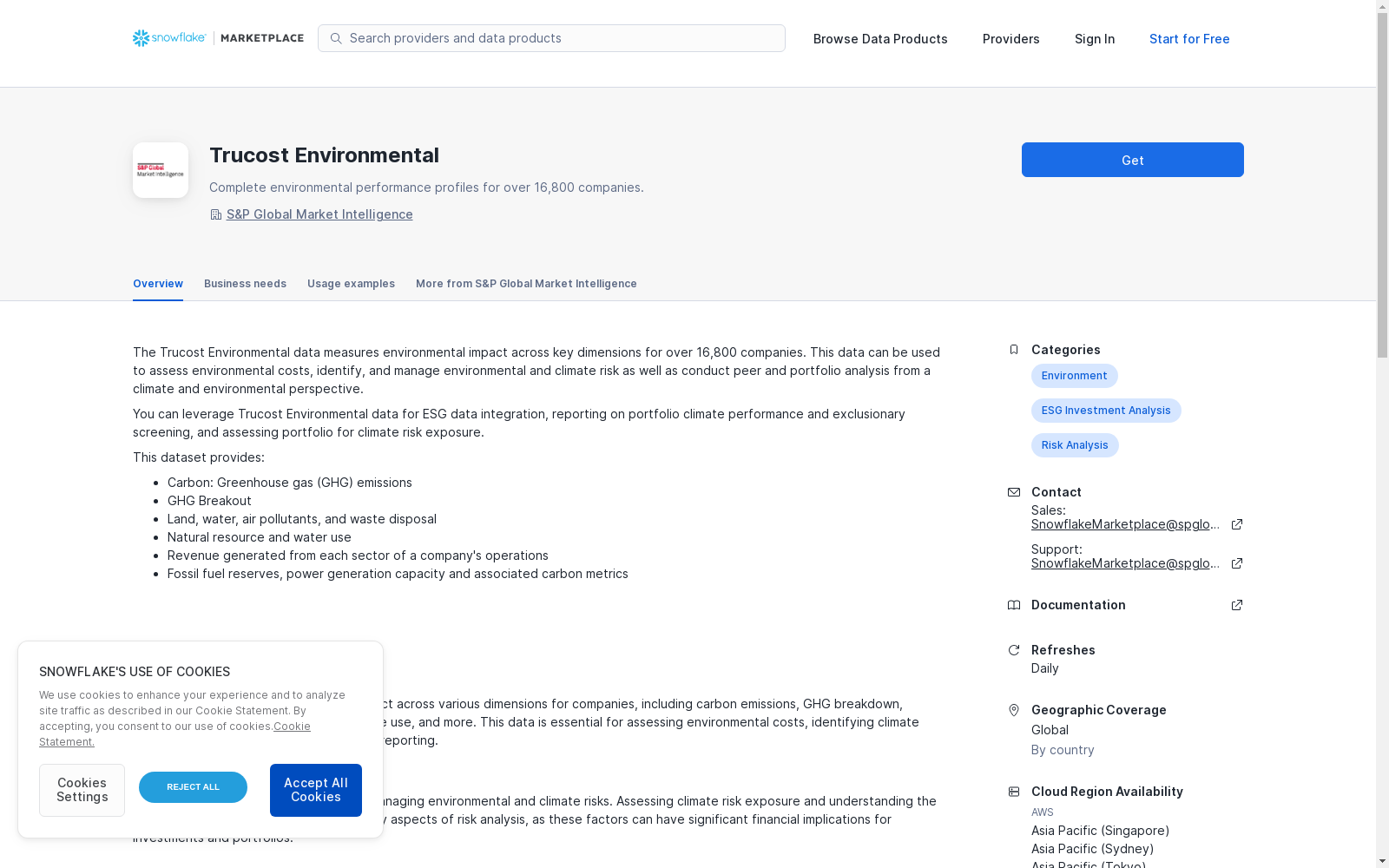Screen dimensions: 1389x868
Task: Click the Snowflake logo
Action: pyautogui.click(x=169, y=38)
